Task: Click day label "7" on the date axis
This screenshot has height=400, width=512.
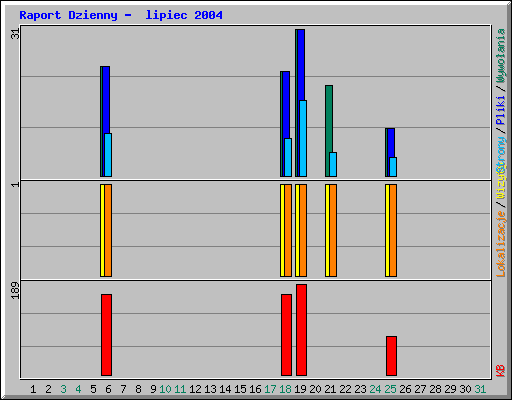Action: [x=123, y=389]
